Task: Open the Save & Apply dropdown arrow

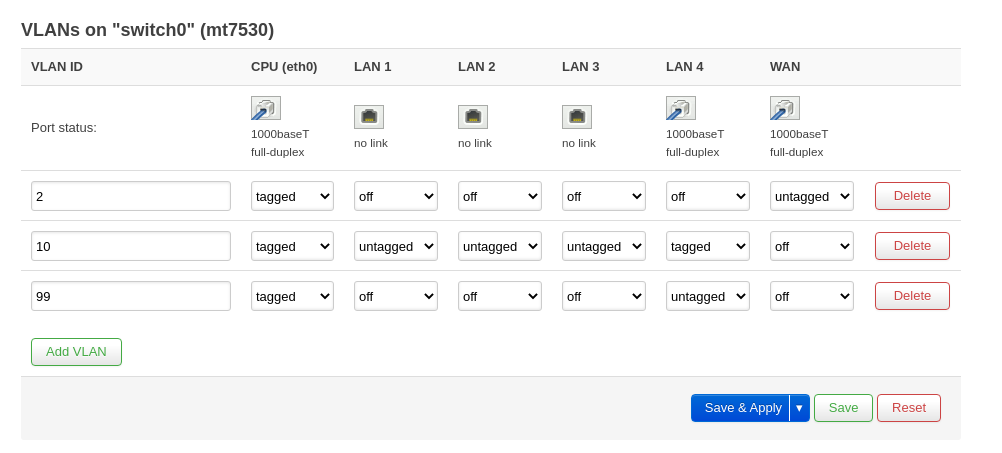Action: (x=799, y=408)
